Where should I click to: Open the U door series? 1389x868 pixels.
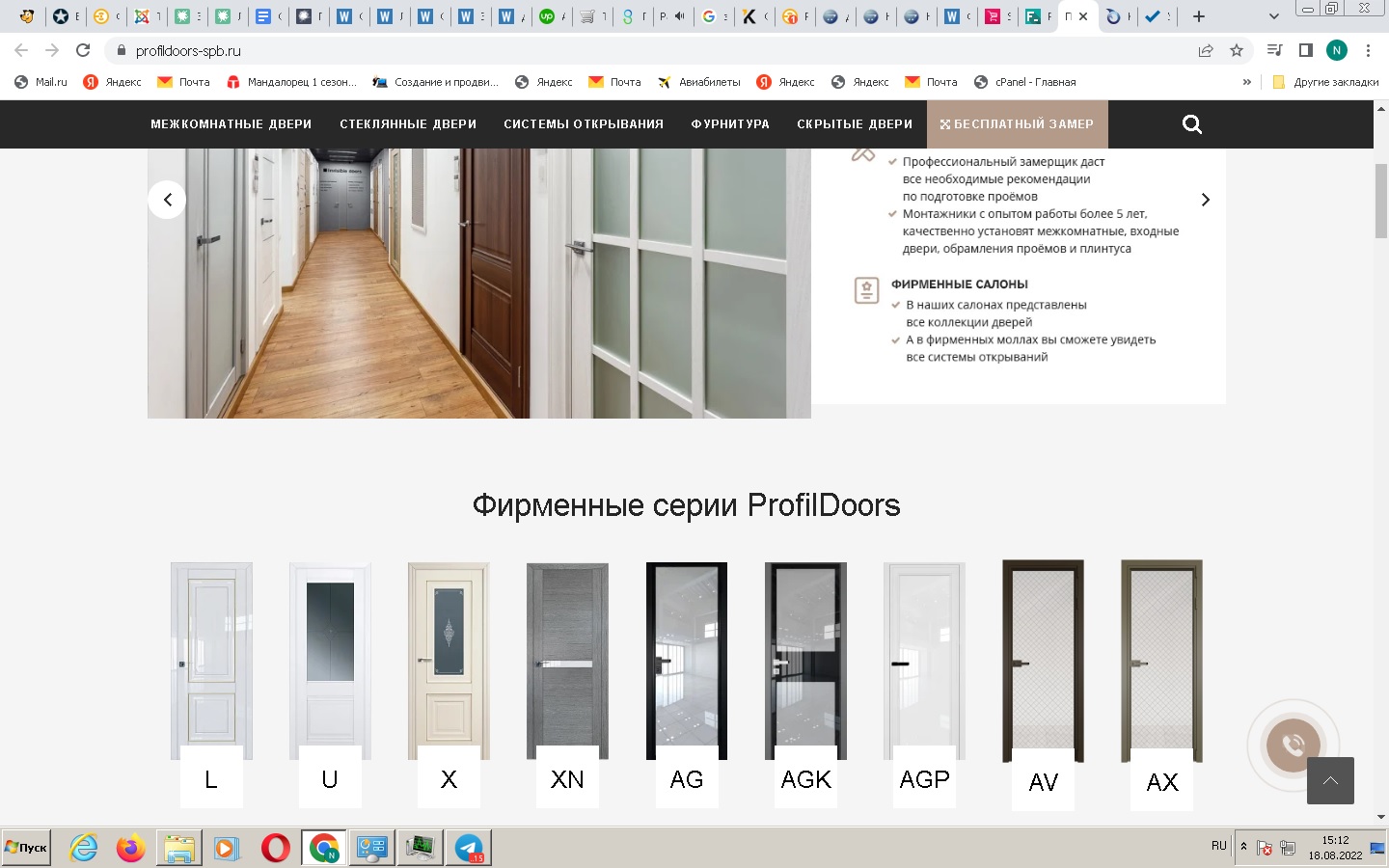pyautogui.click(x=330, y=685)
